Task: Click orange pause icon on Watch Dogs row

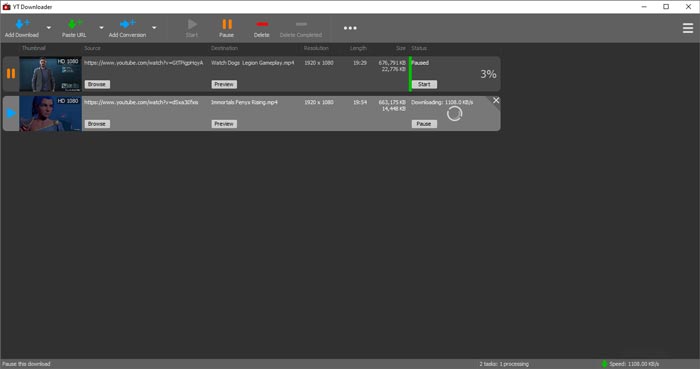Action: point(11,74)
